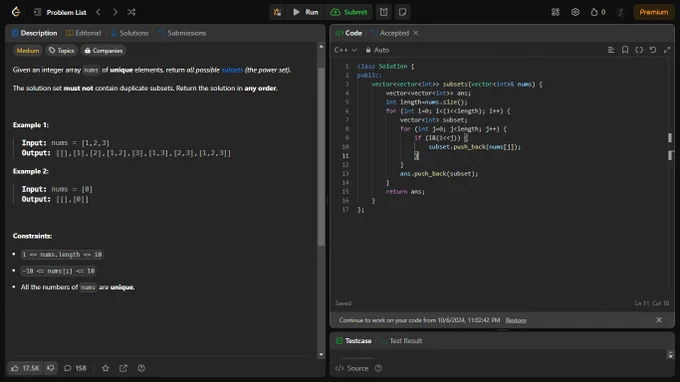680x382 pixels.
Task: Open the C++ language dropdown
Action: click(346, 50)
